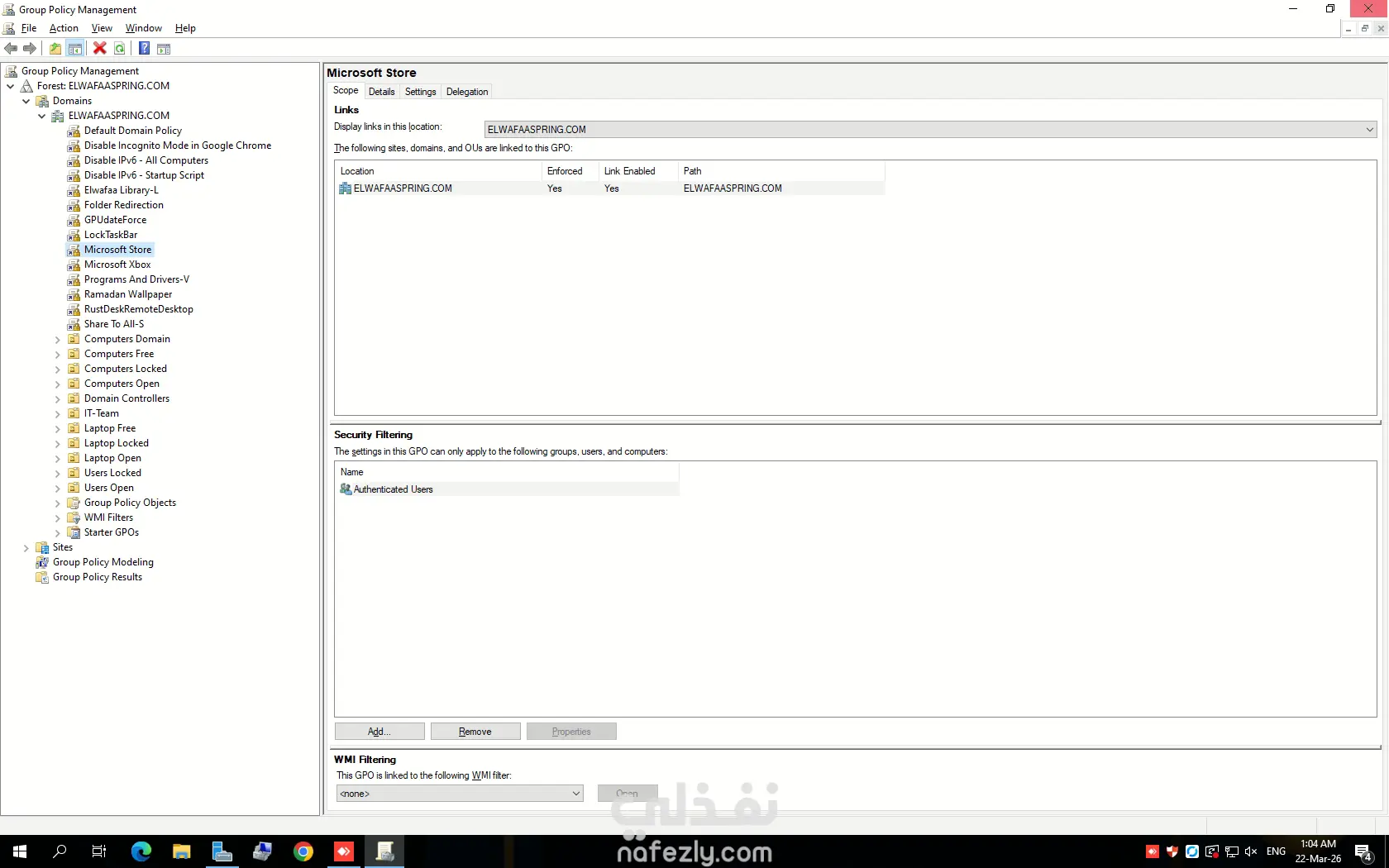Click the domain icon in the ELWAFAASPRING.COM Links row
Image resolution: width=1389 pixels, height=868 pixels.
tap(346, 188)
